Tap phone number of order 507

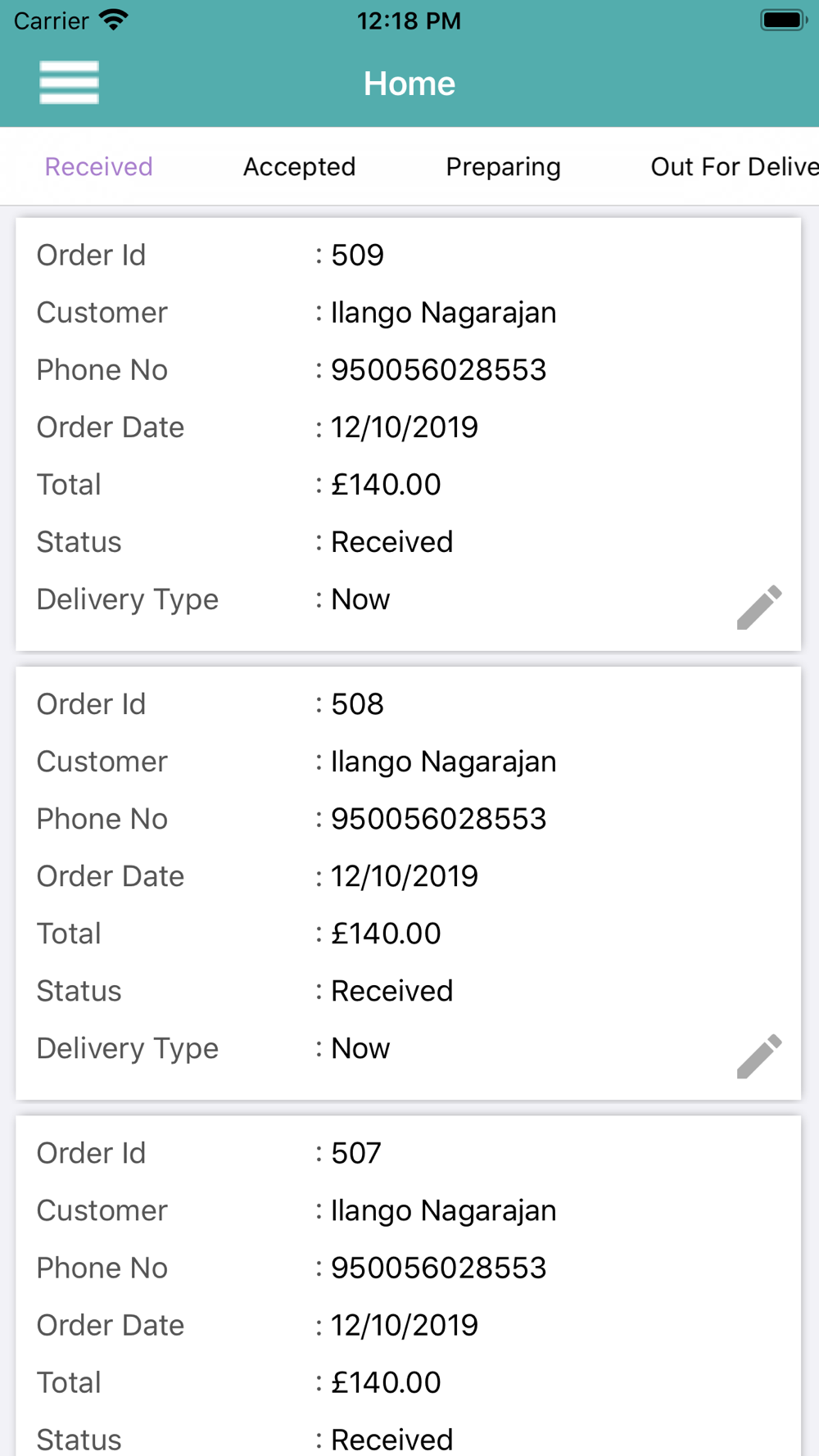pyautogui.click(x=438, y=1268)
